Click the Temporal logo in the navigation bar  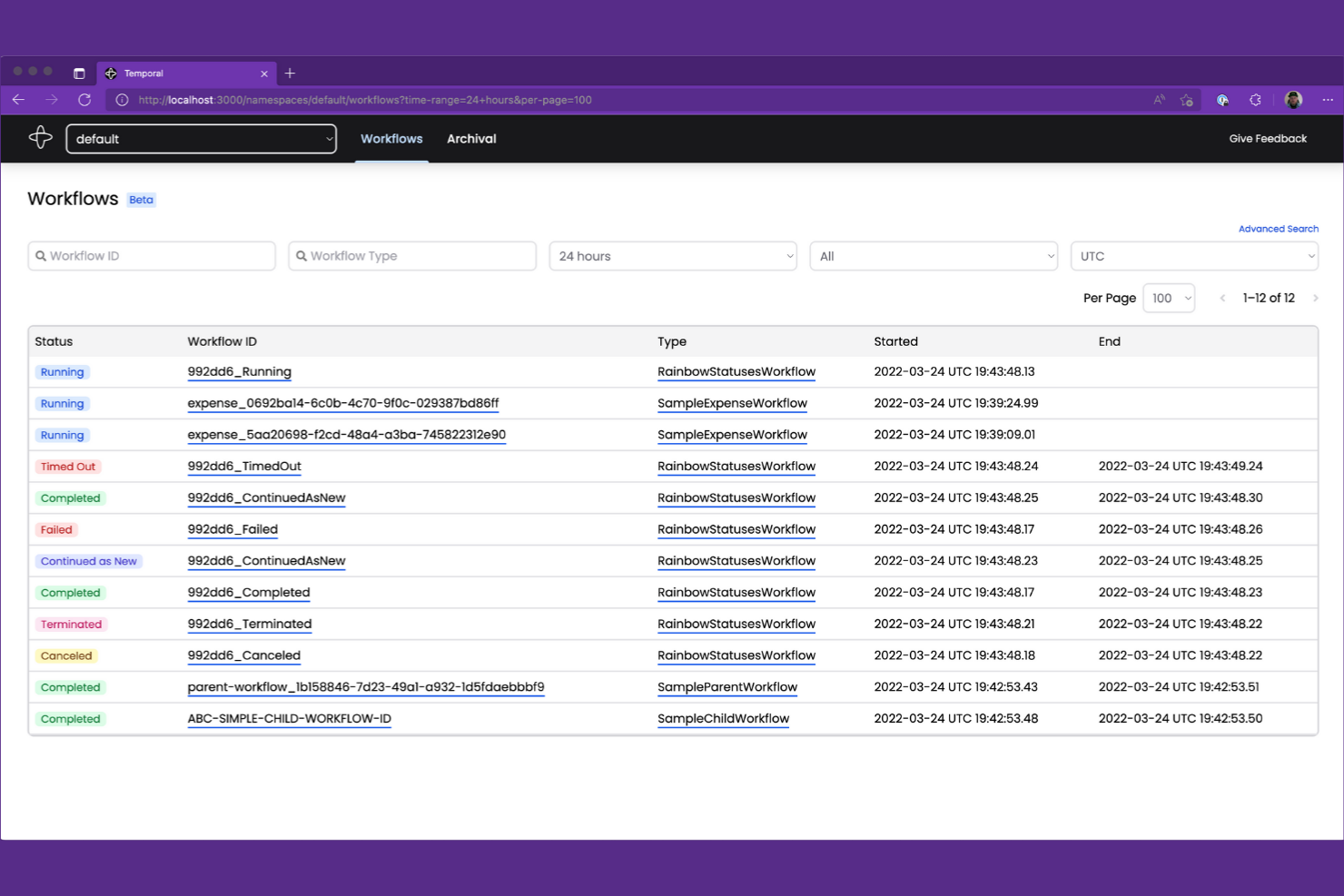click(41, 136)
